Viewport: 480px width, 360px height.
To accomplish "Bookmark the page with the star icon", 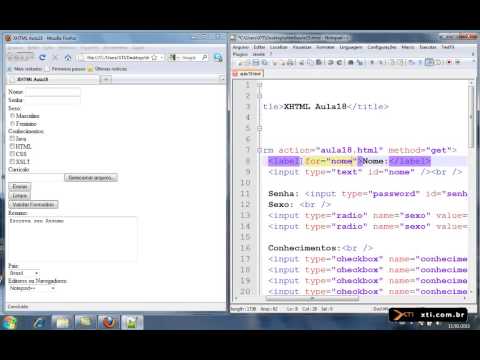I will coord(154,57).
